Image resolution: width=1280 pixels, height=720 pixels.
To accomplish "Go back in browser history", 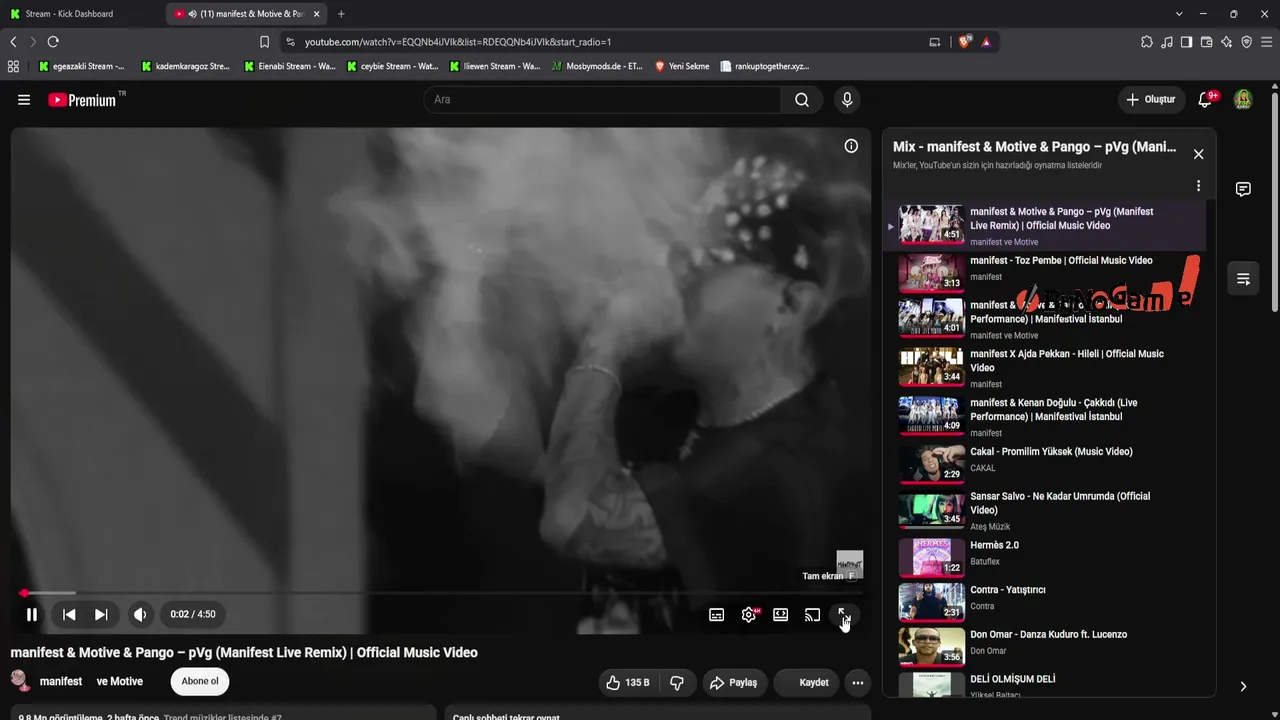I will pyautogui.click(x=13, y=42).
